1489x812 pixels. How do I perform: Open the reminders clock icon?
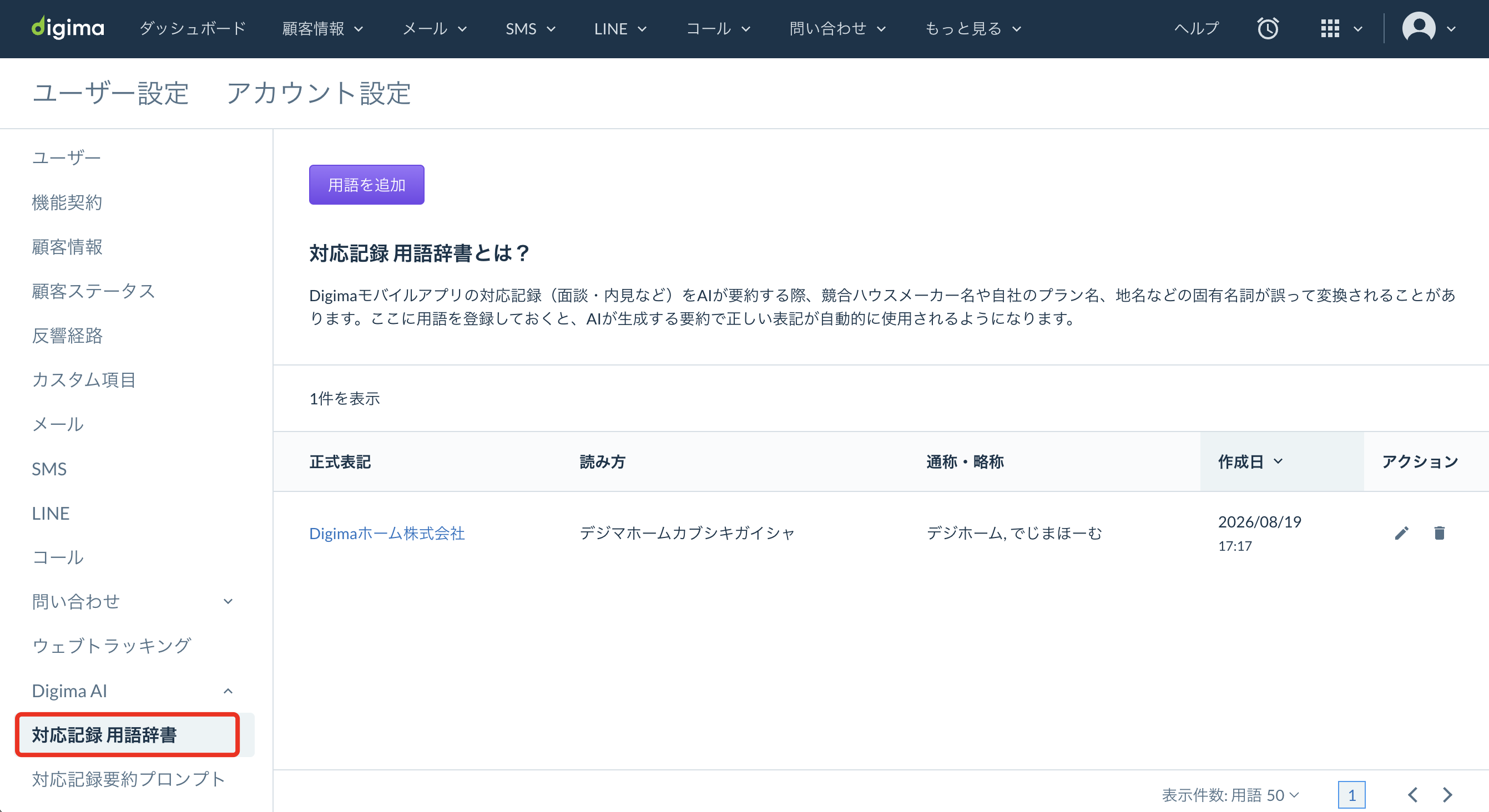(x=1268, y=28)
